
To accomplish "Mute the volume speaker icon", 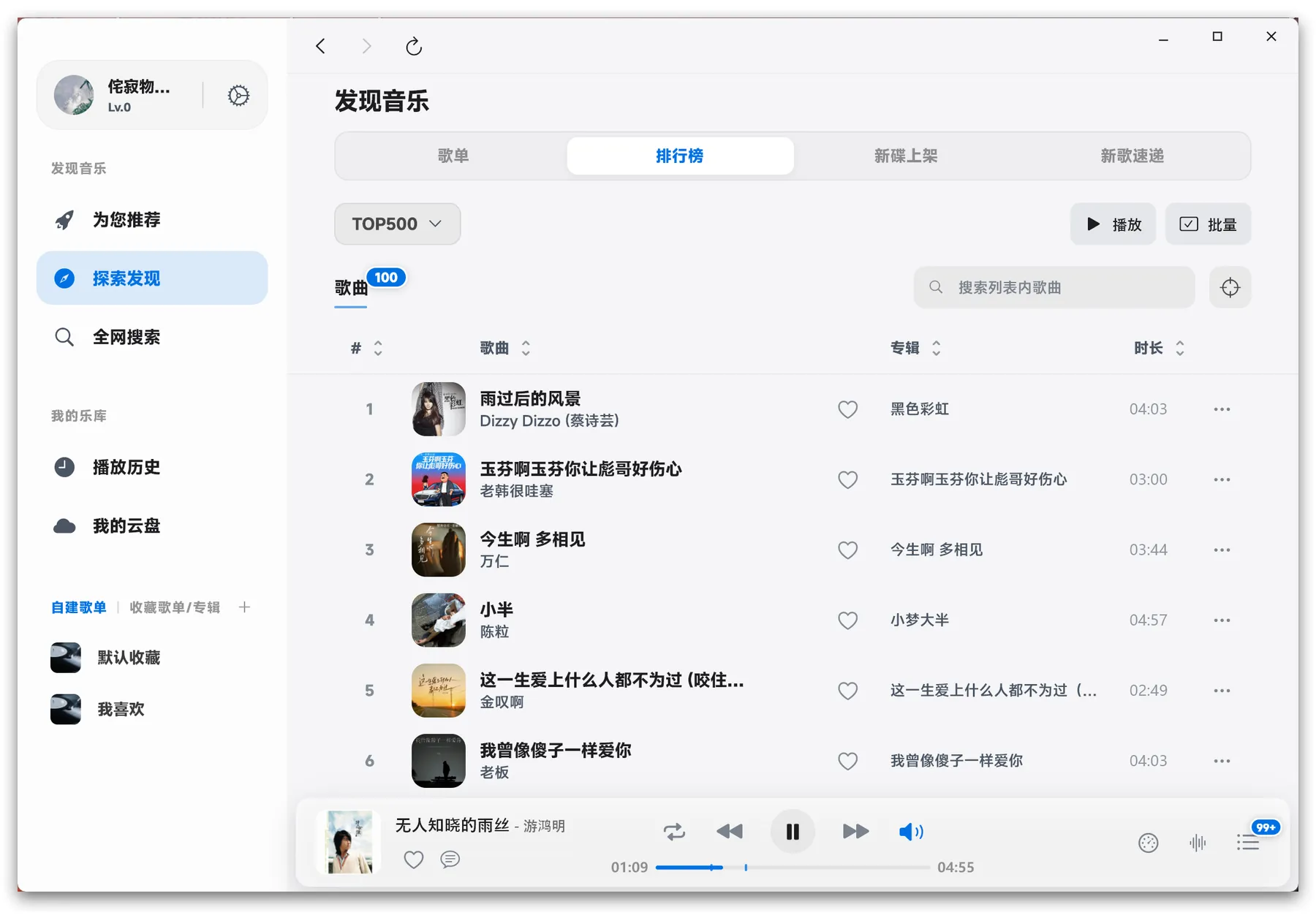I will (910, 832).
